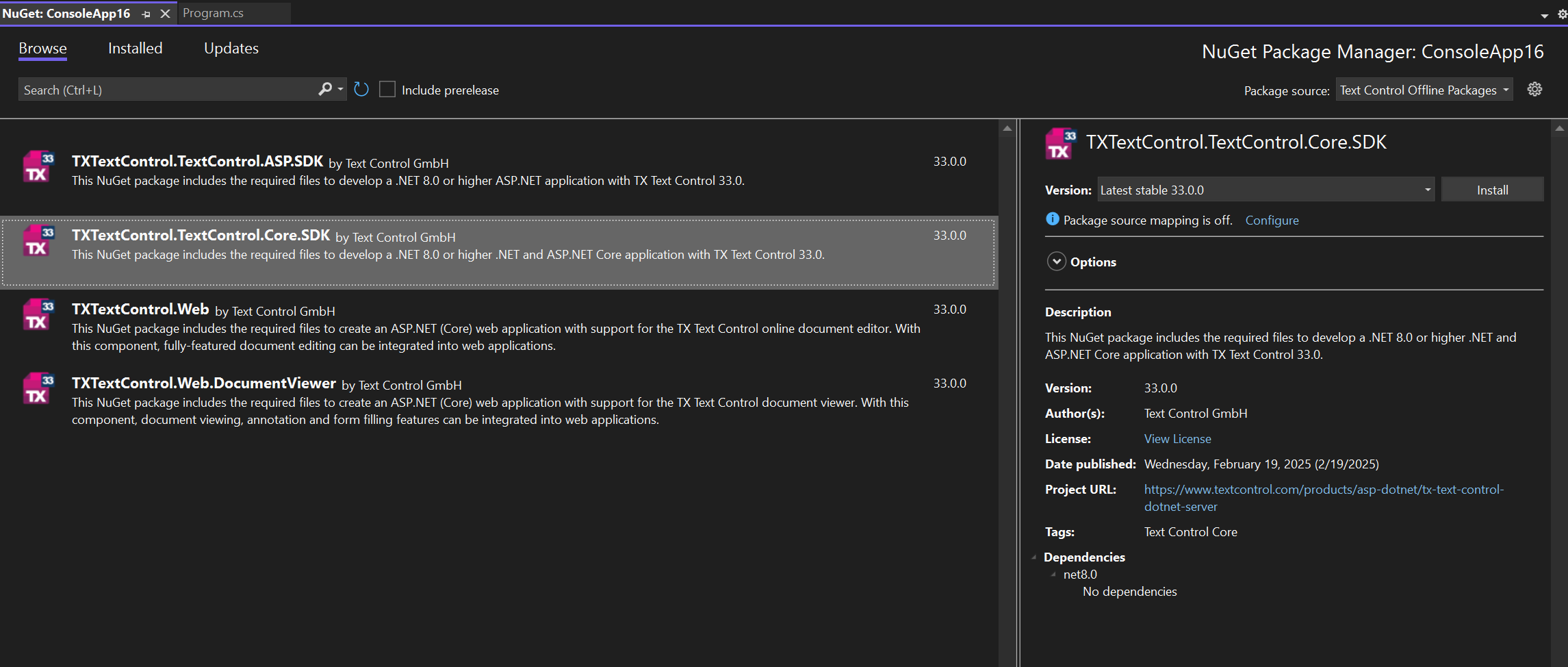Close the NuGet: ConsoleApp16 tab

pyautogui.click(x=165, y=14)
